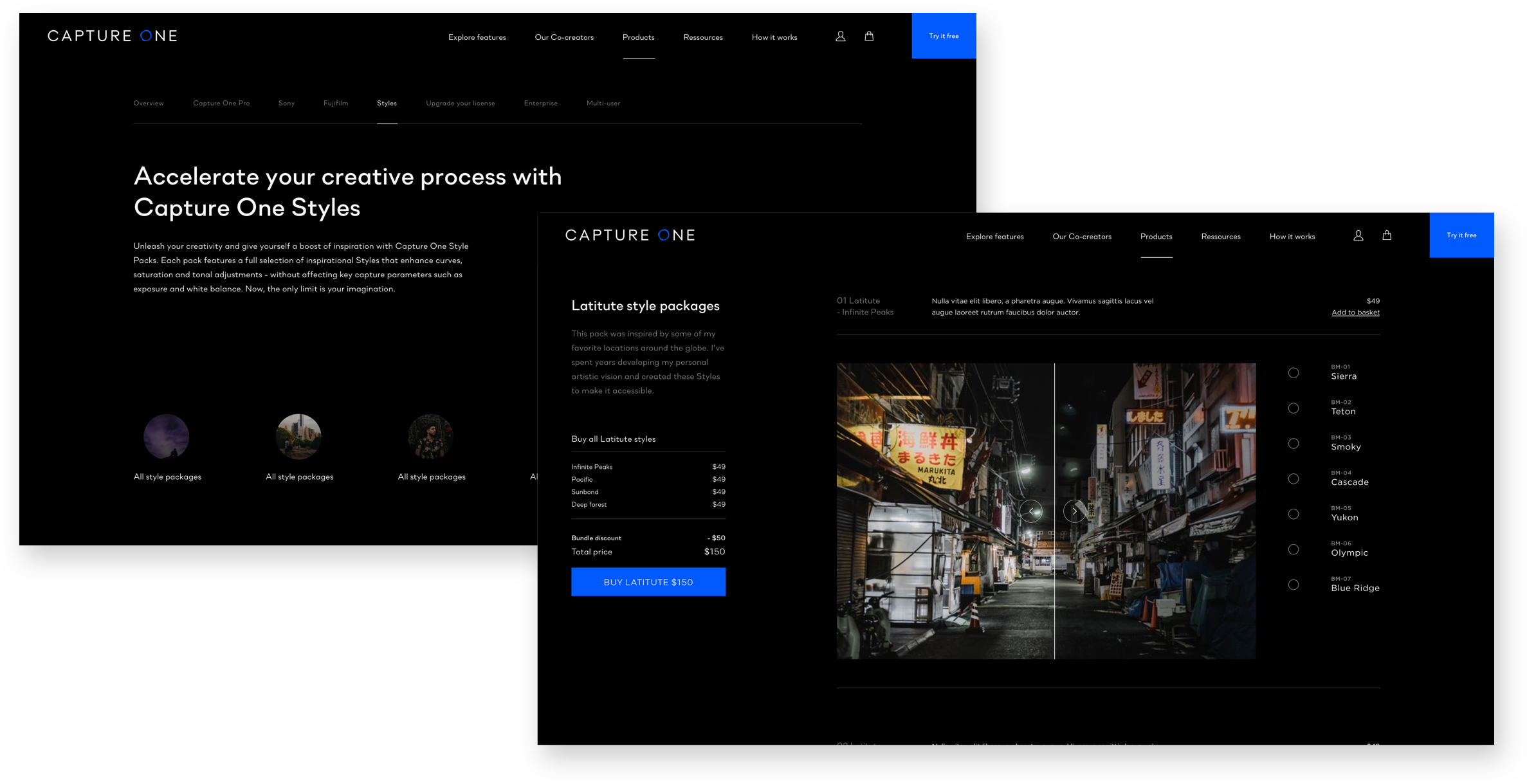Open the user account icon in back window
This screenshot has width=1527, height=784.
click(x=840, y=37)
